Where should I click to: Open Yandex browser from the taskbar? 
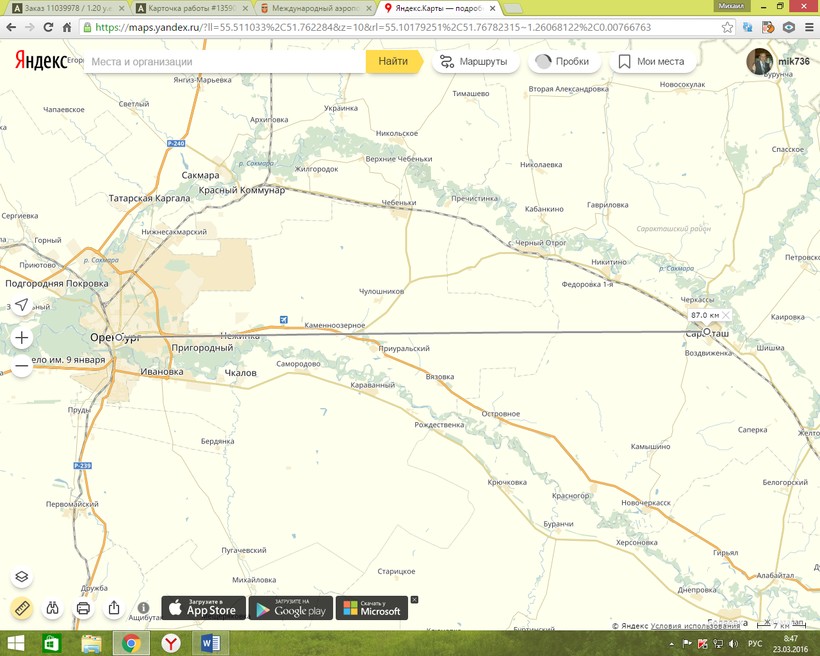[x=171, y=642]
